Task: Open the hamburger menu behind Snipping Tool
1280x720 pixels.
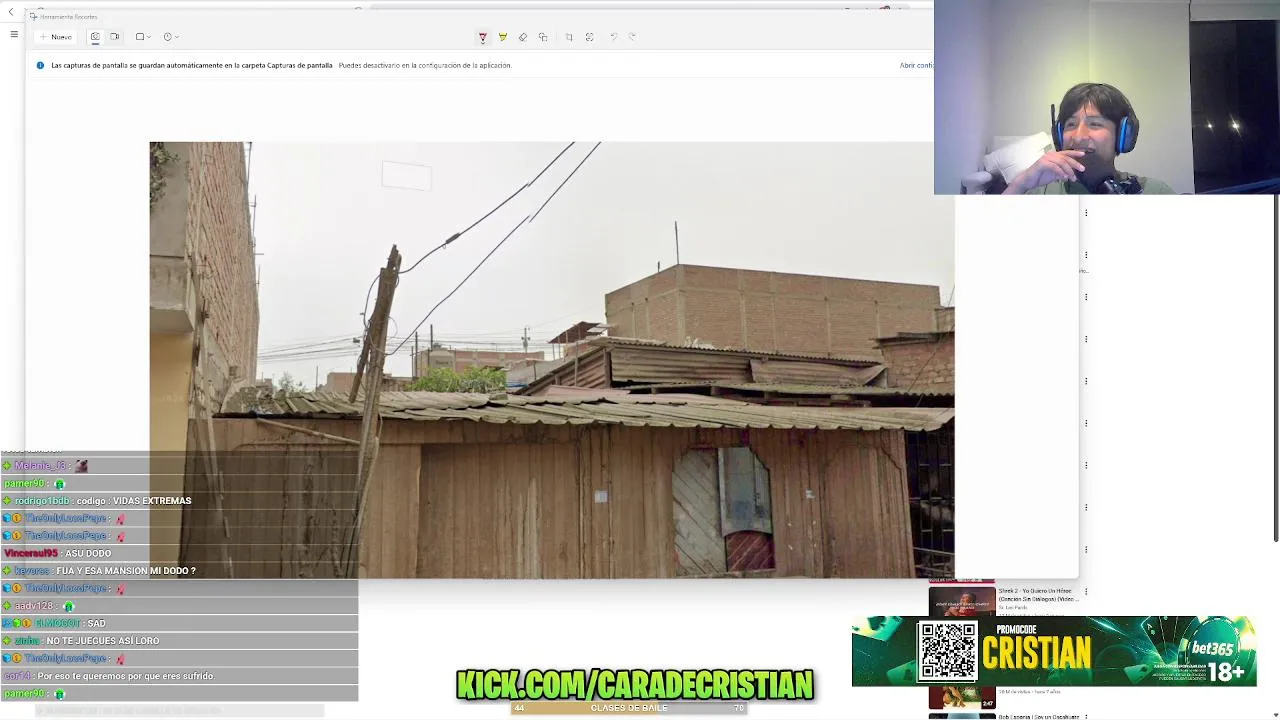Action: pyautogui.click(x=14, y=34)
